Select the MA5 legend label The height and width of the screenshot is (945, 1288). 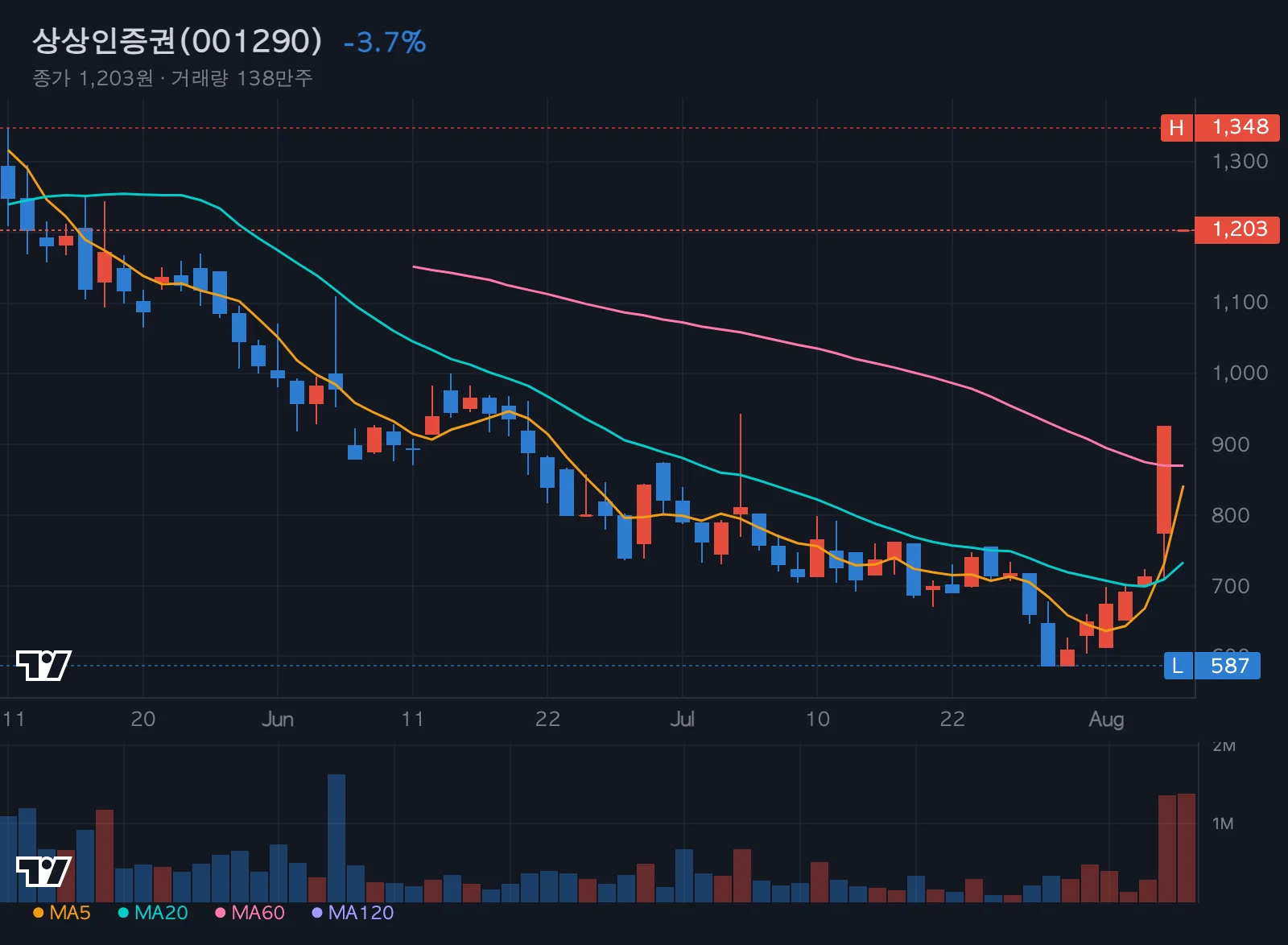pyautogui.click(x=70, y=913)
